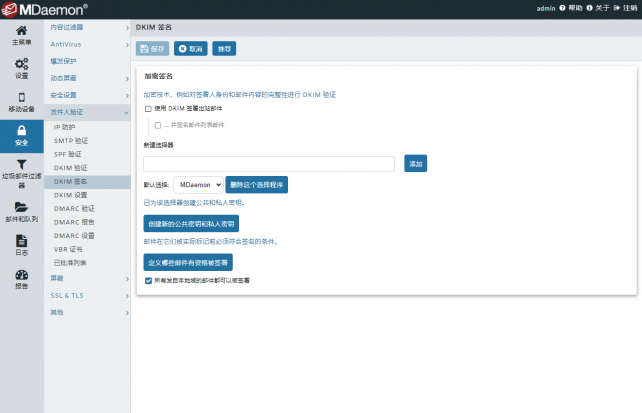The image size is (642, 413).
Task: Click the 推荐 button
Action: (x=224, y=49)
